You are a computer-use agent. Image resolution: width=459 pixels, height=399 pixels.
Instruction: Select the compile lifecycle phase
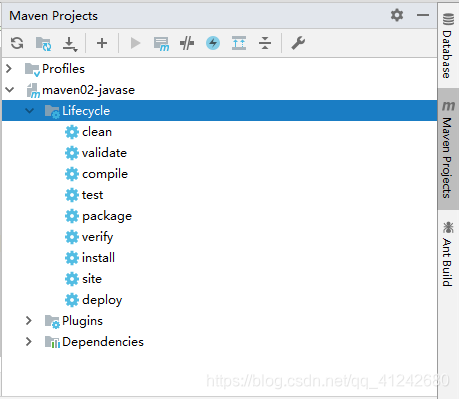point(105,174)
